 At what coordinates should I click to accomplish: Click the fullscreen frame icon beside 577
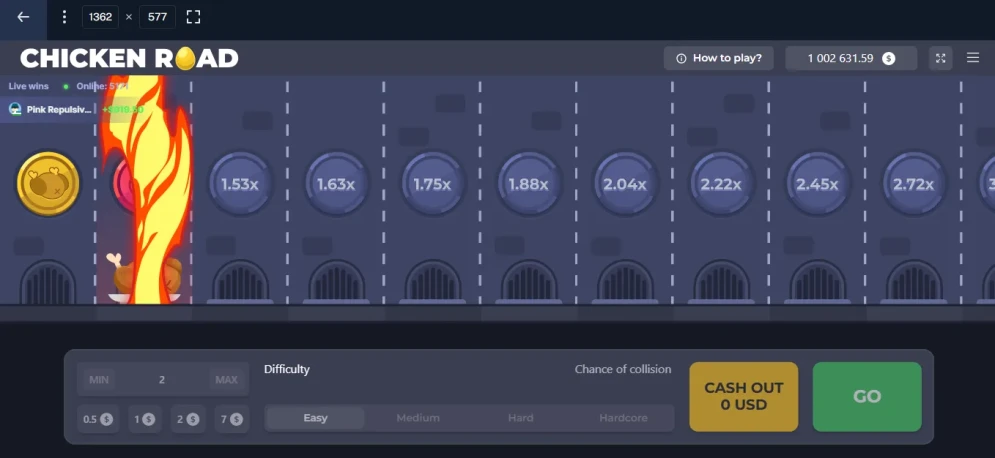194,17
